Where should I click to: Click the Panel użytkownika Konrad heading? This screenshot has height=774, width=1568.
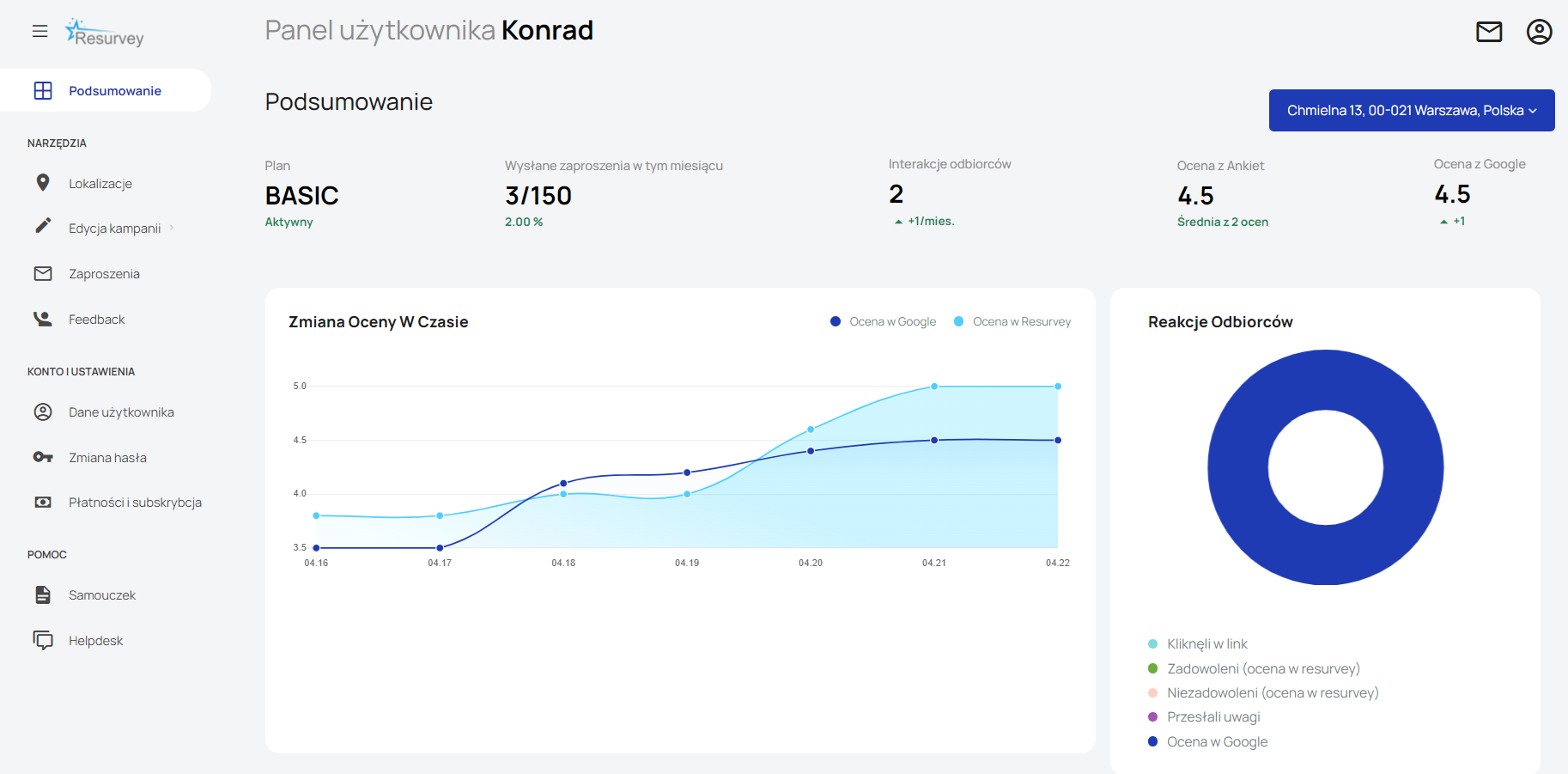(x=428, y=31)
